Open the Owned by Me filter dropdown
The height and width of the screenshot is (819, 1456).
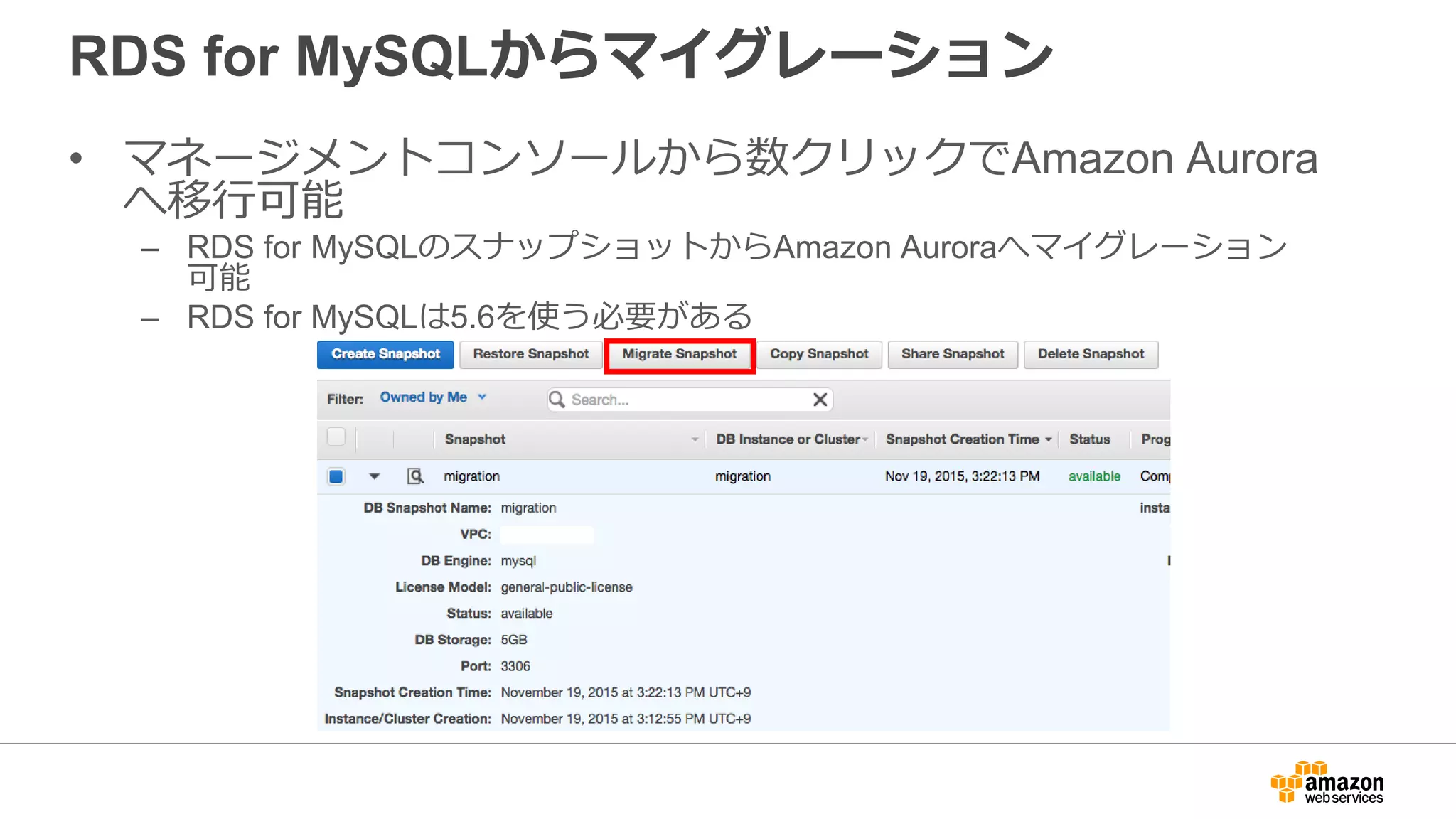432,397
